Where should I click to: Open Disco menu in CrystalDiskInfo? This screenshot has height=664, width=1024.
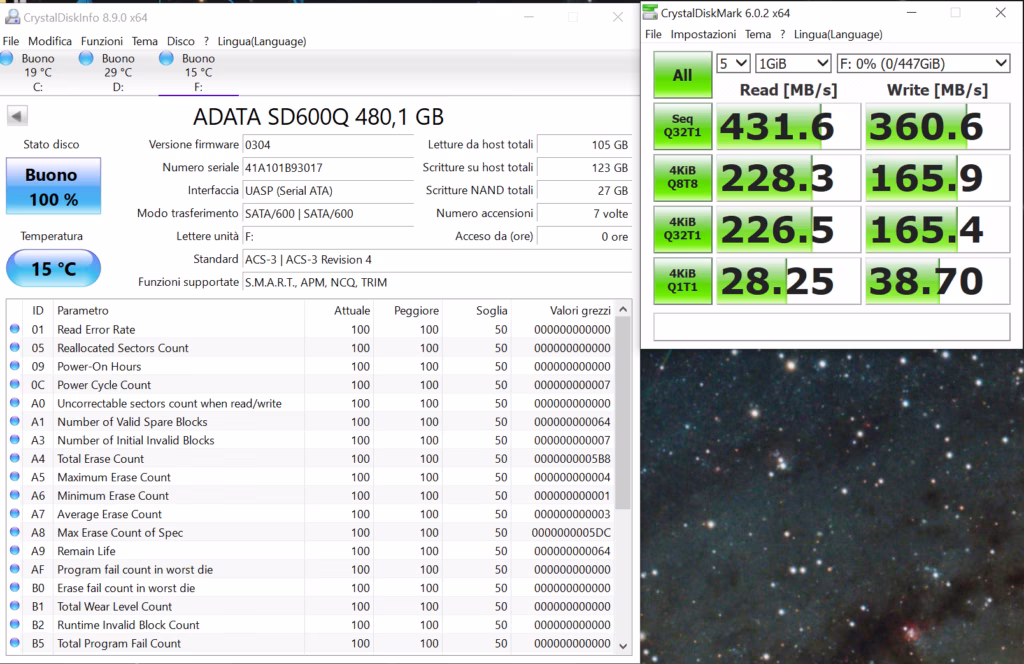(x=180, y=41)
